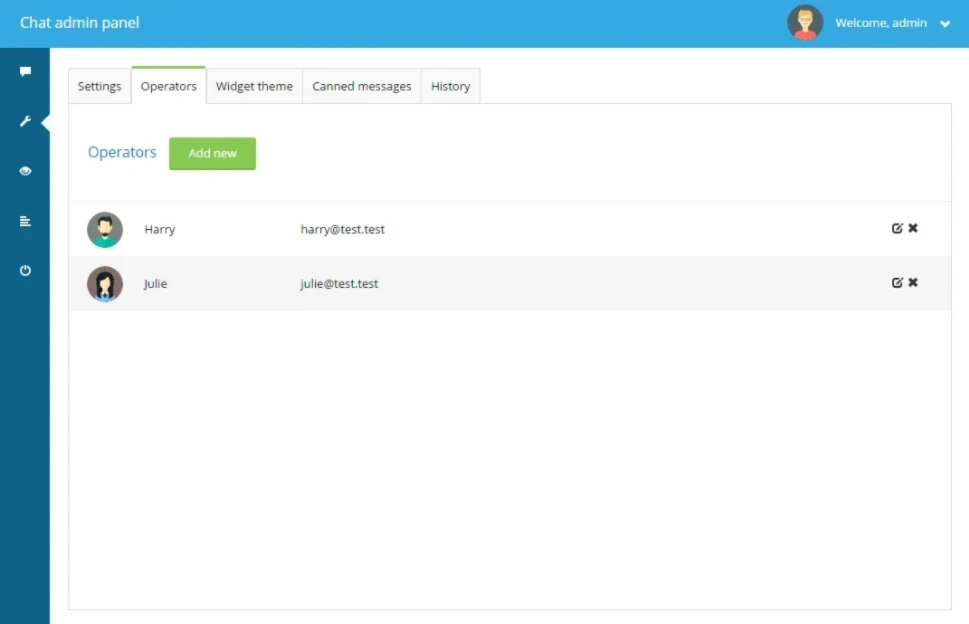The height and width of the screenshot is (624, 969).
Task: Edit operator Harry with pencil icon
Action: click(897, 229)
